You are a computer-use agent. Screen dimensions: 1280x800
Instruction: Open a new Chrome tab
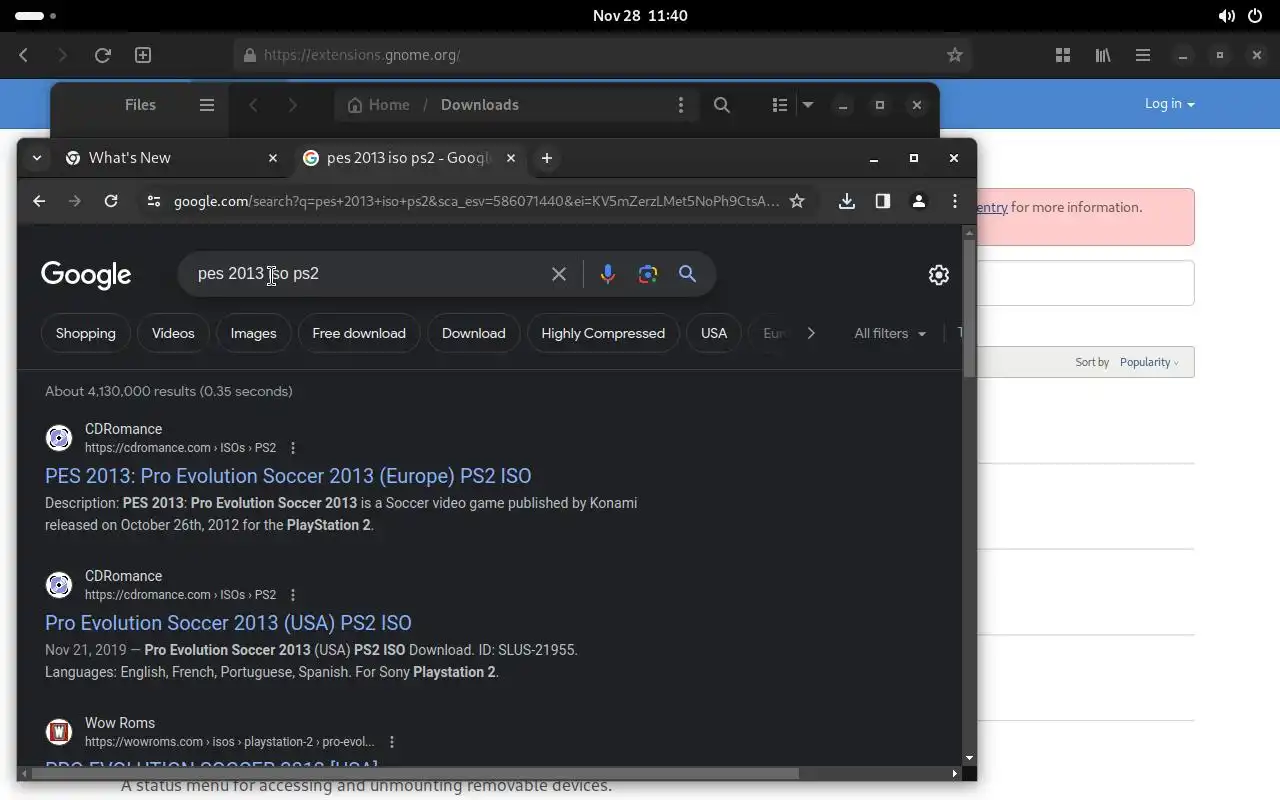pyautogui.click(x=546, y=158)
